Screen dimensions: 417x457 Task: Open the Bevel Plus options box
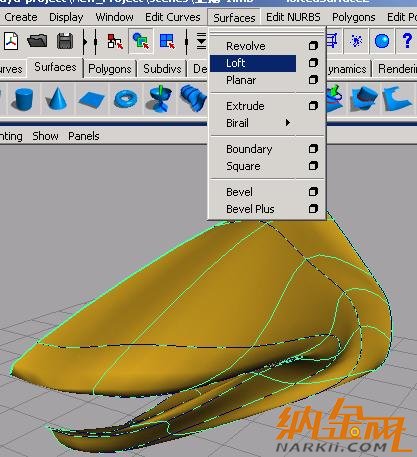313,209
